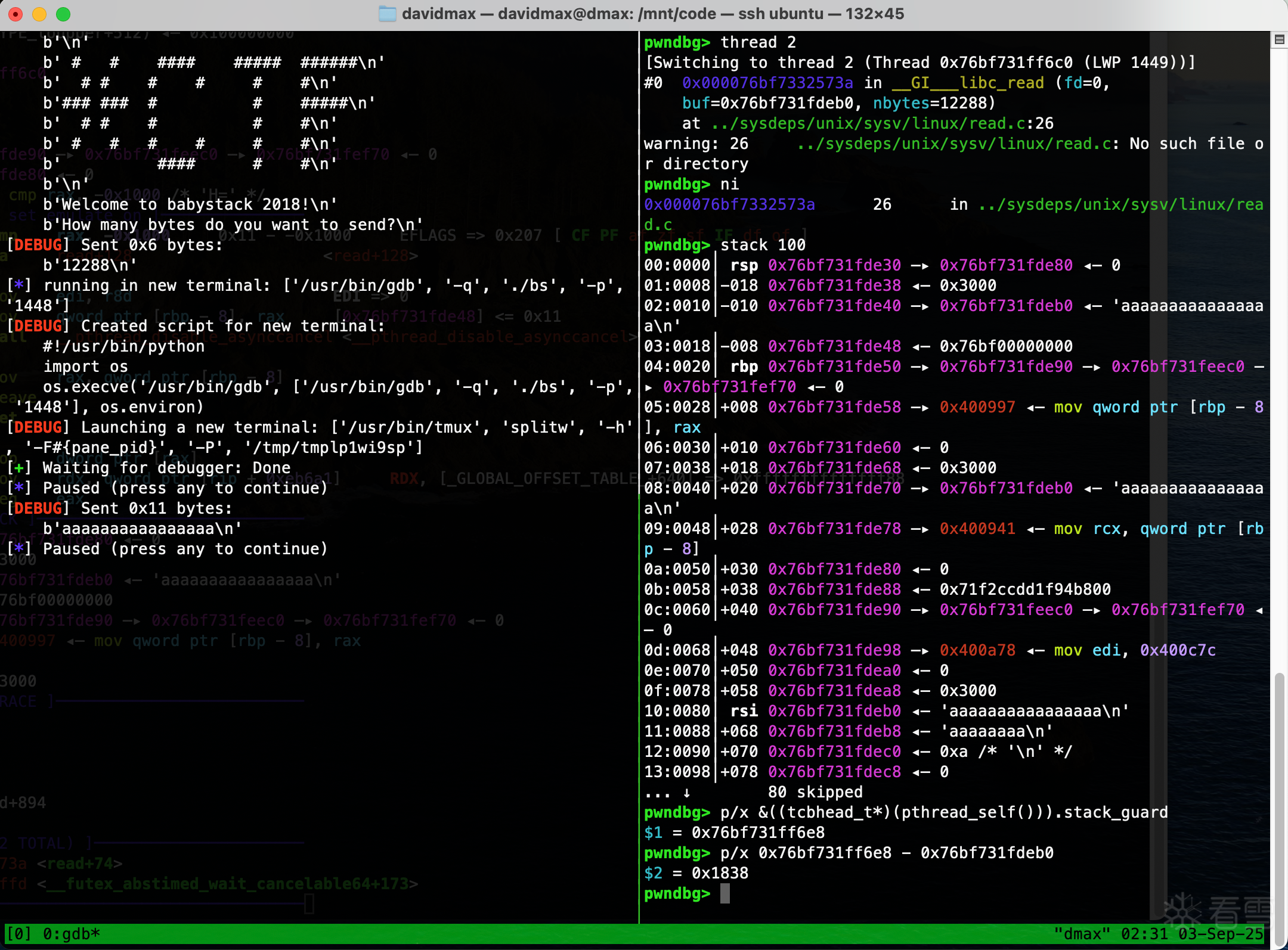Viewport: 1288px width, 950px height.
Task: Click the "thread 2" command in the right pane
Action: [758, 42]
